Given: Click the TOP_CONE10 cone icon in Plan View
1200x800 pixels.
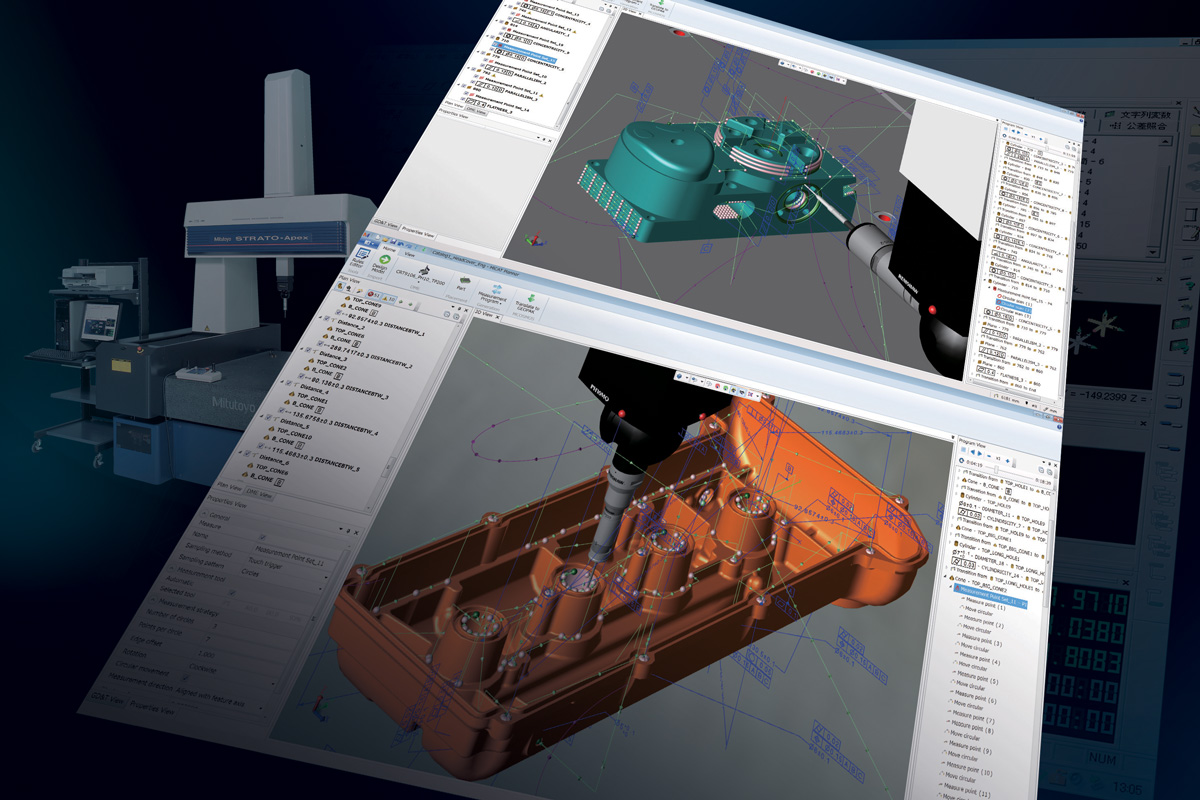Looking at the screenshot, I should [x=271, y=430].
